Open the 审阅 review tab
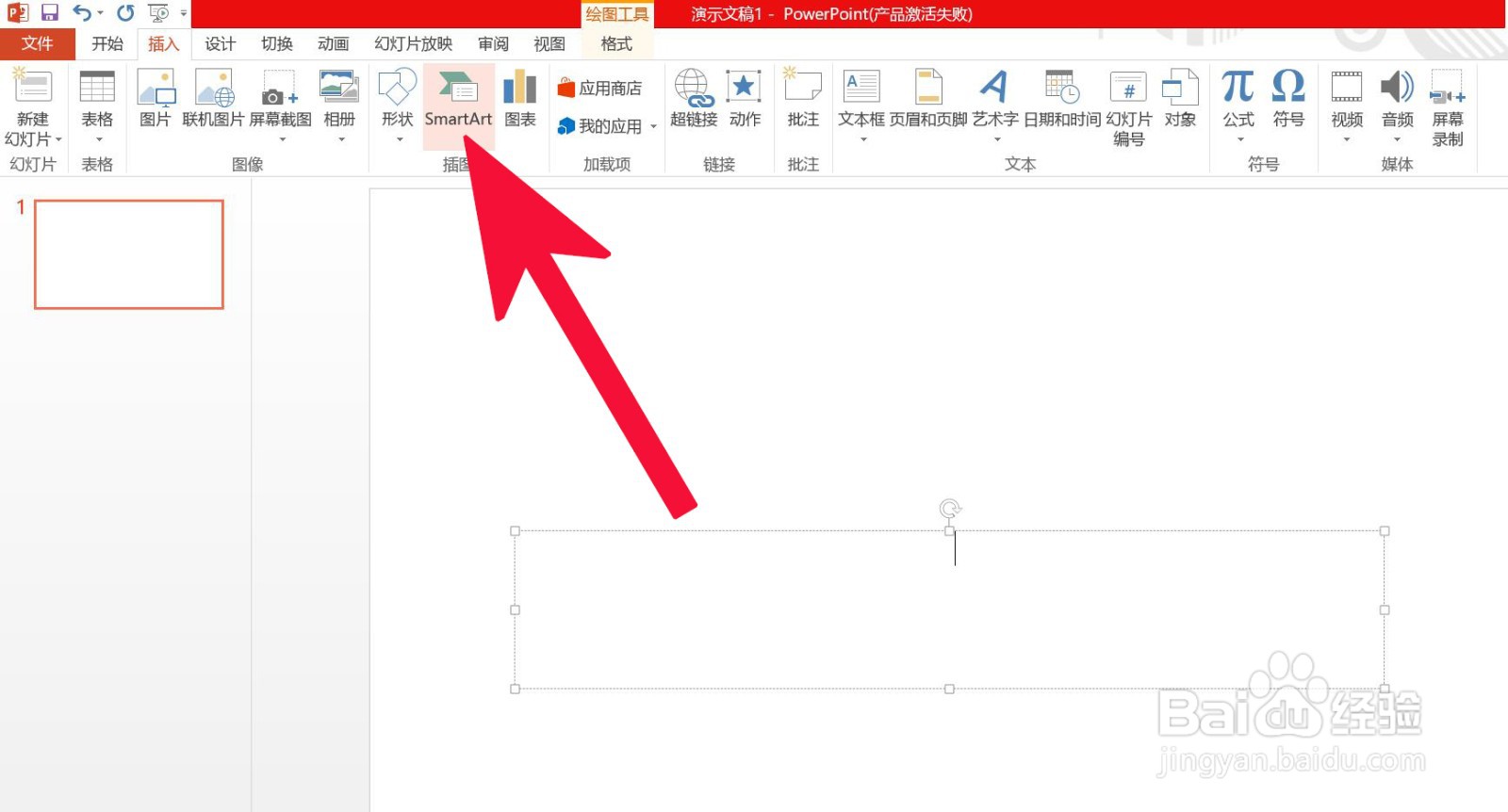Image resolution: width=1508 pixels, height=812 pixels. click(493, 43)
